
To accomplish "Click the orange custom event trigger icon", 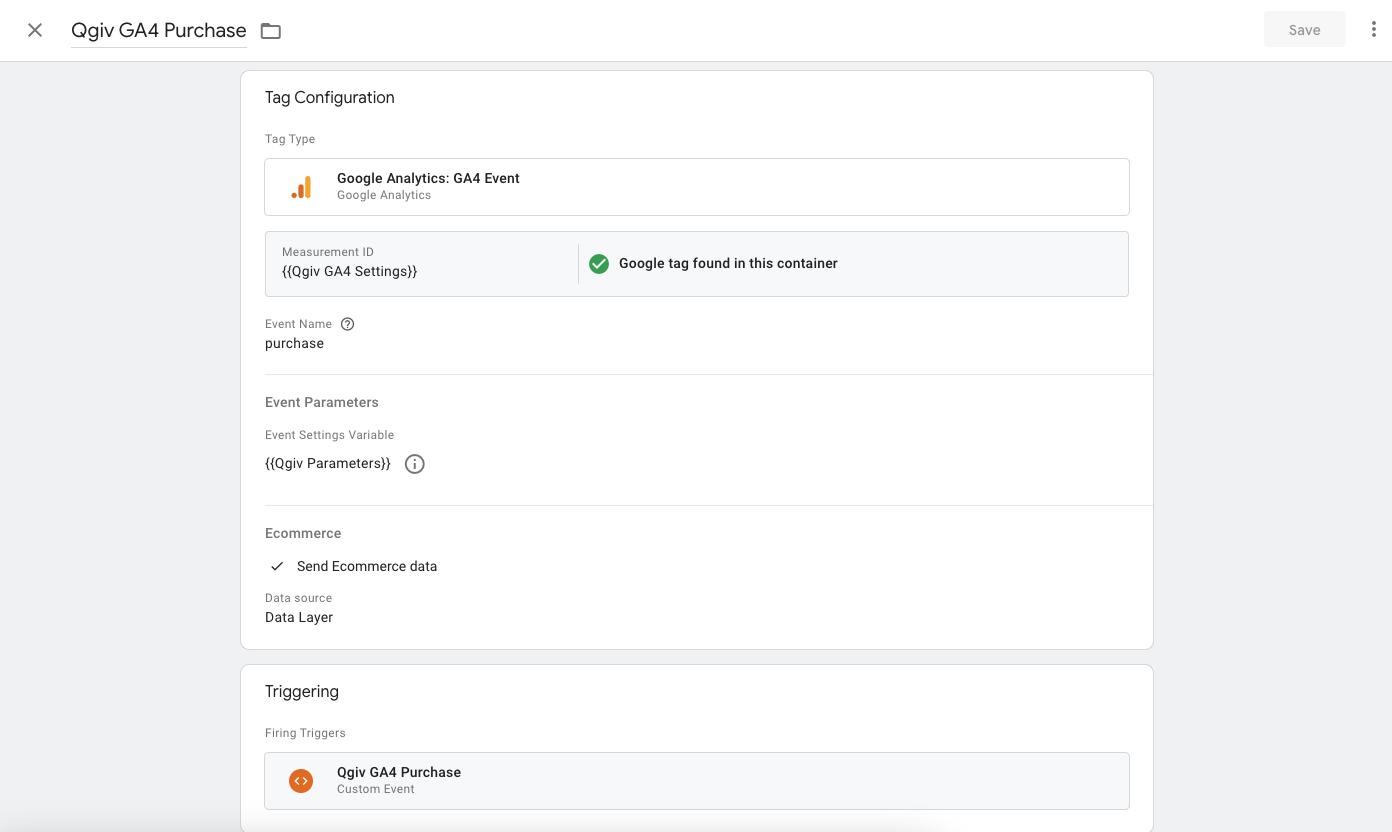I will 301,781.
